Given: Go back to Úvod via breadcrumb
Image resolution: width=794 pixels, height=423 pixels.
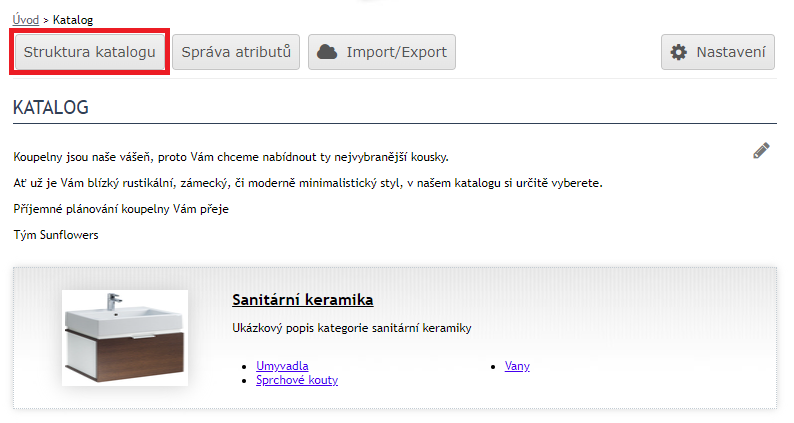Looking at the screenshot, I should tap(27, 19).
